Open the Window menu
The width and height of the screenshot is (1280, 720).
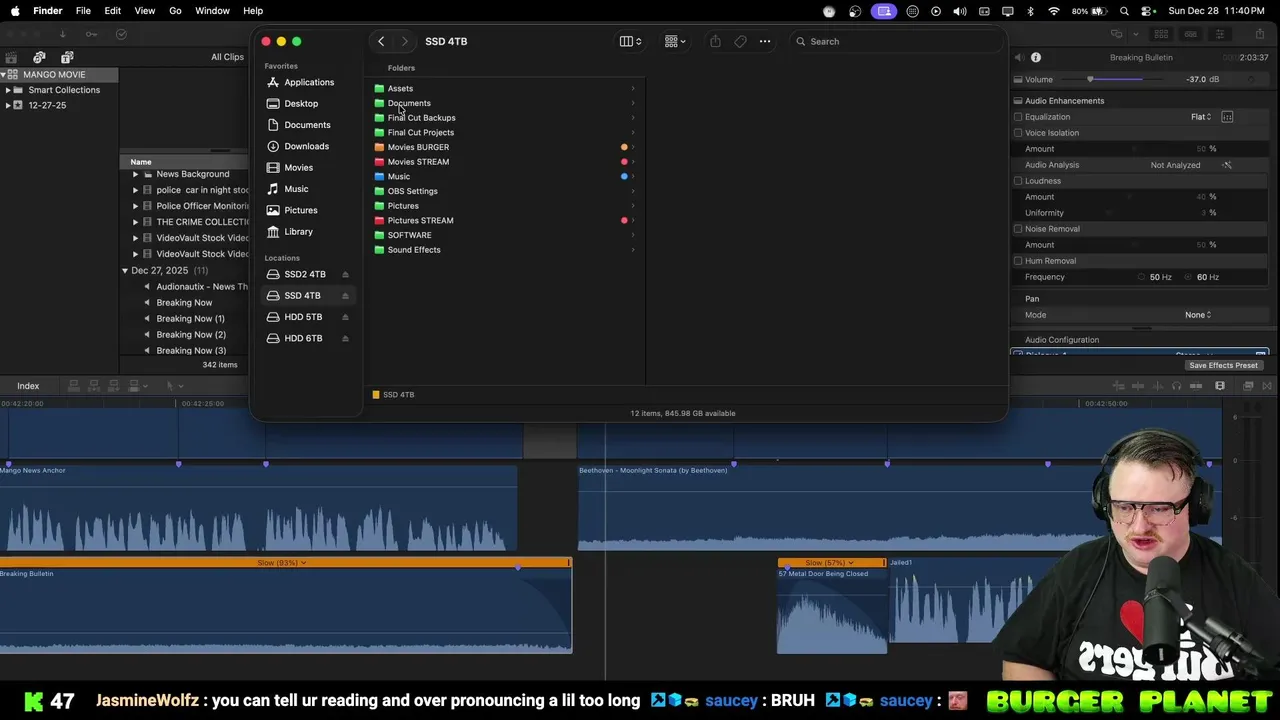[x=212, y=11]
